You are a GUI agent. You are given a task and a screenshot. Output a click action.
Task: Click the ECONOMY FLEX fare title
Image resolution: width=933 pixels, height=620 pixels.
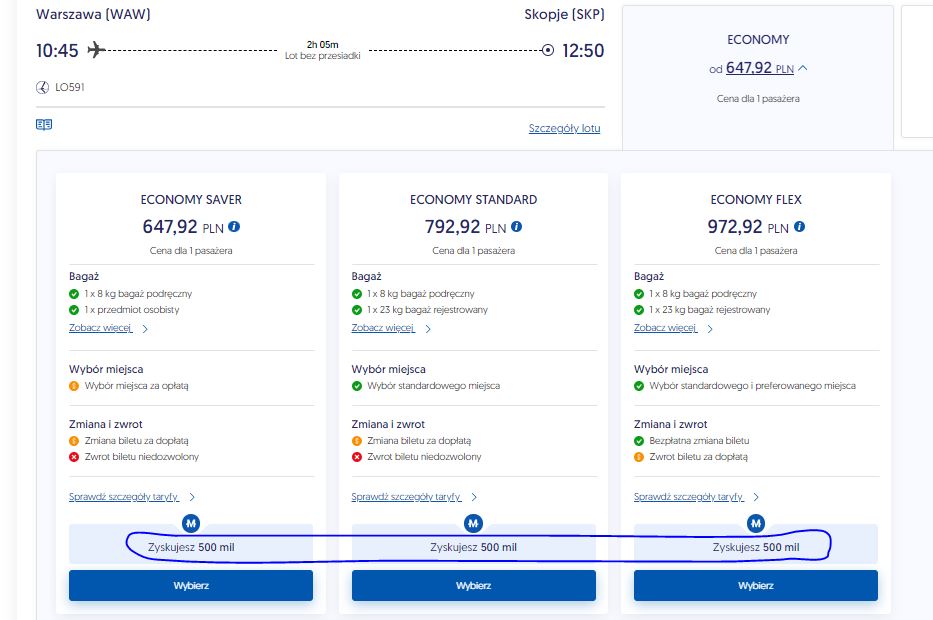point(756,200)
